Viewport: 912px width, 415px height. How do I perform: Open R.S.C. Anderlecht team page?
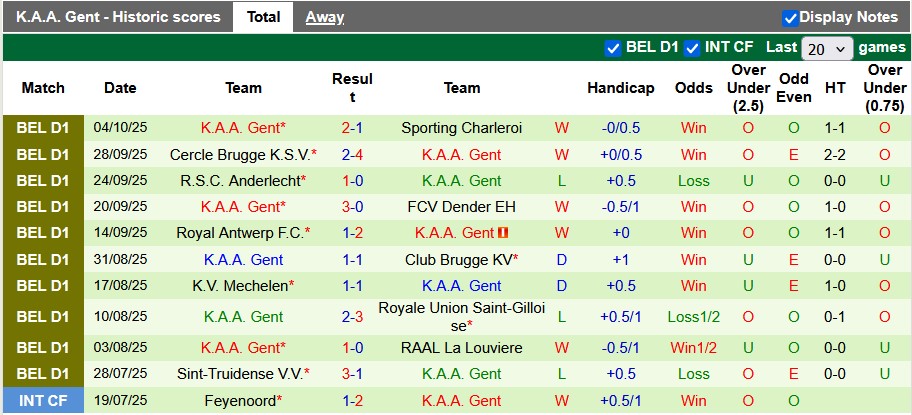[240, 181]
